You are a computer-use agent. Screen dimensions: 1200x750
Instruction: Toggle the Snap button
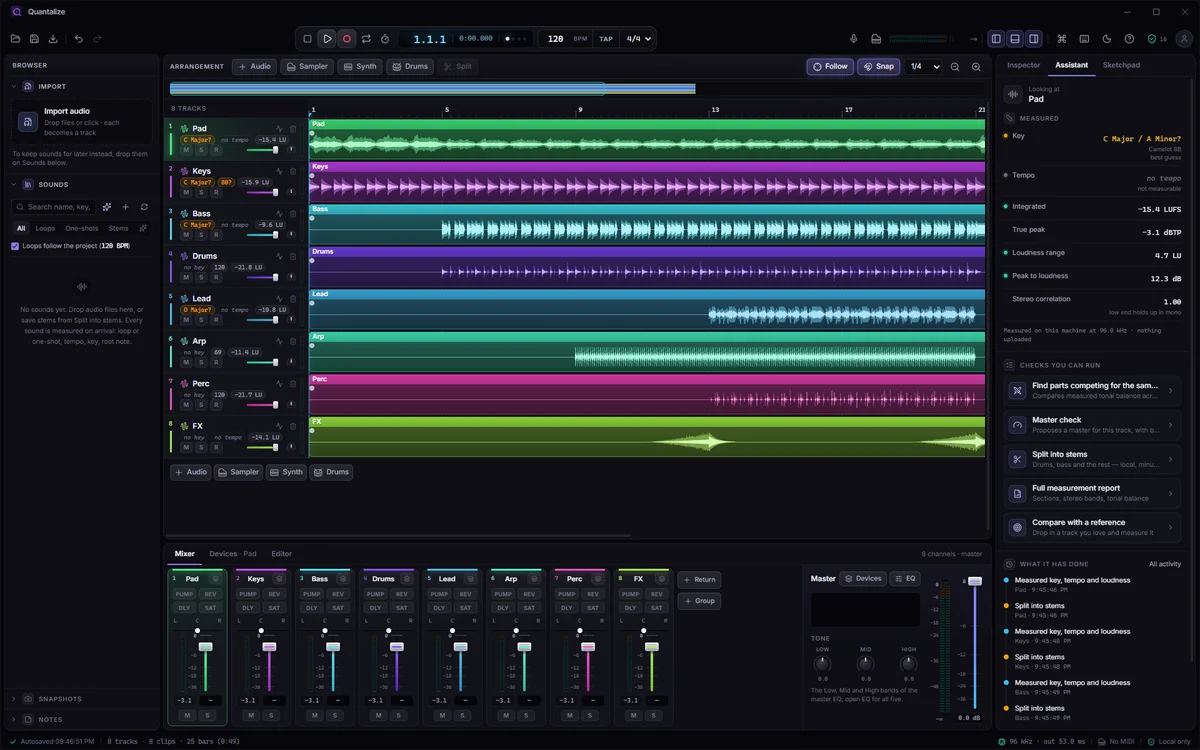[878, 67]
